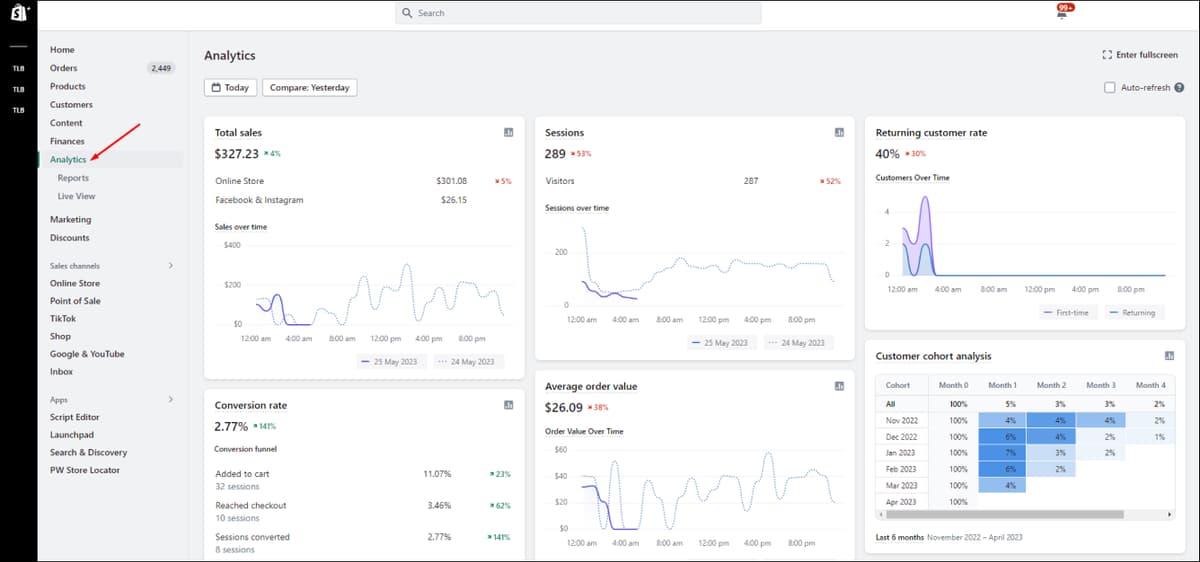Open the Total sales report icon
This screenshot has width=1200, height=562.
tap(508, 132)
